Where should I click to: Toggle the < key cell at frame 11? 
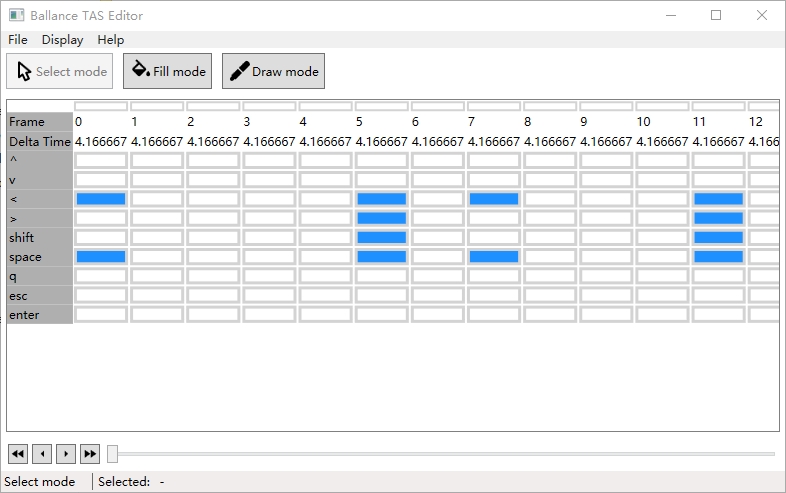point(718,199)
